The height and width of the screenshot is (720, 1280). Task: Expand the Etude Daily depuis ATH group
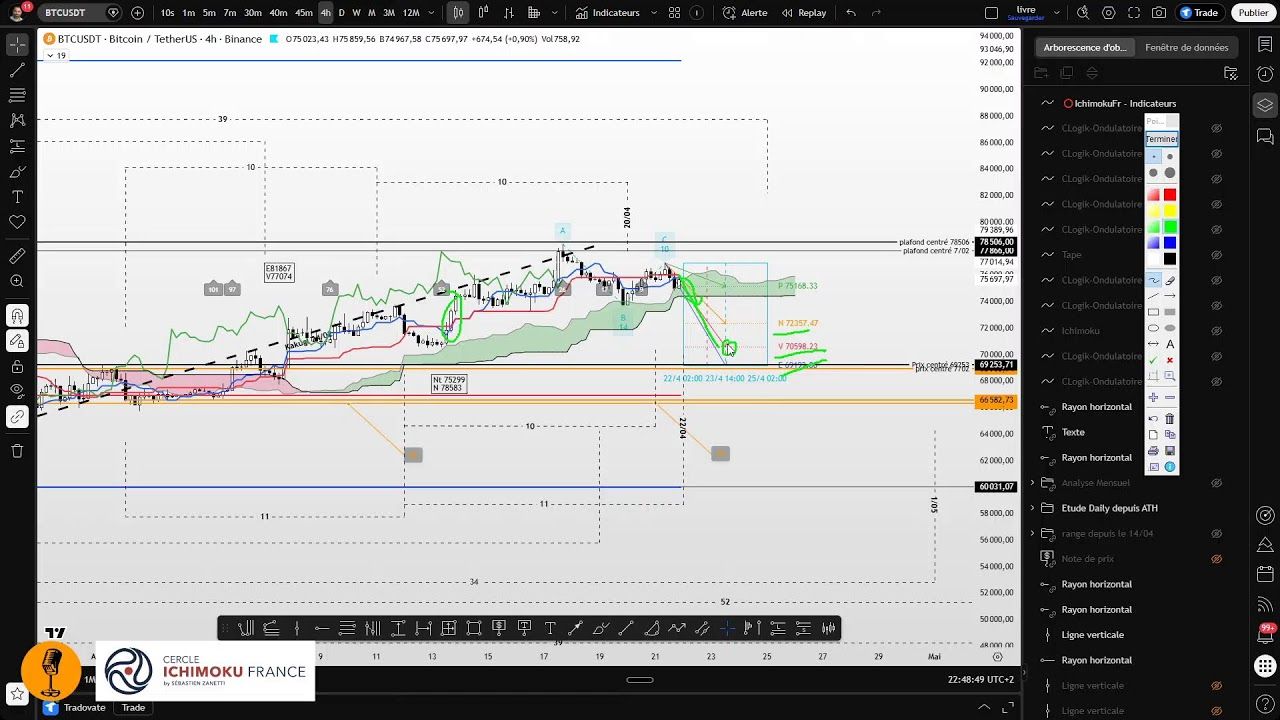point(1033,508)
